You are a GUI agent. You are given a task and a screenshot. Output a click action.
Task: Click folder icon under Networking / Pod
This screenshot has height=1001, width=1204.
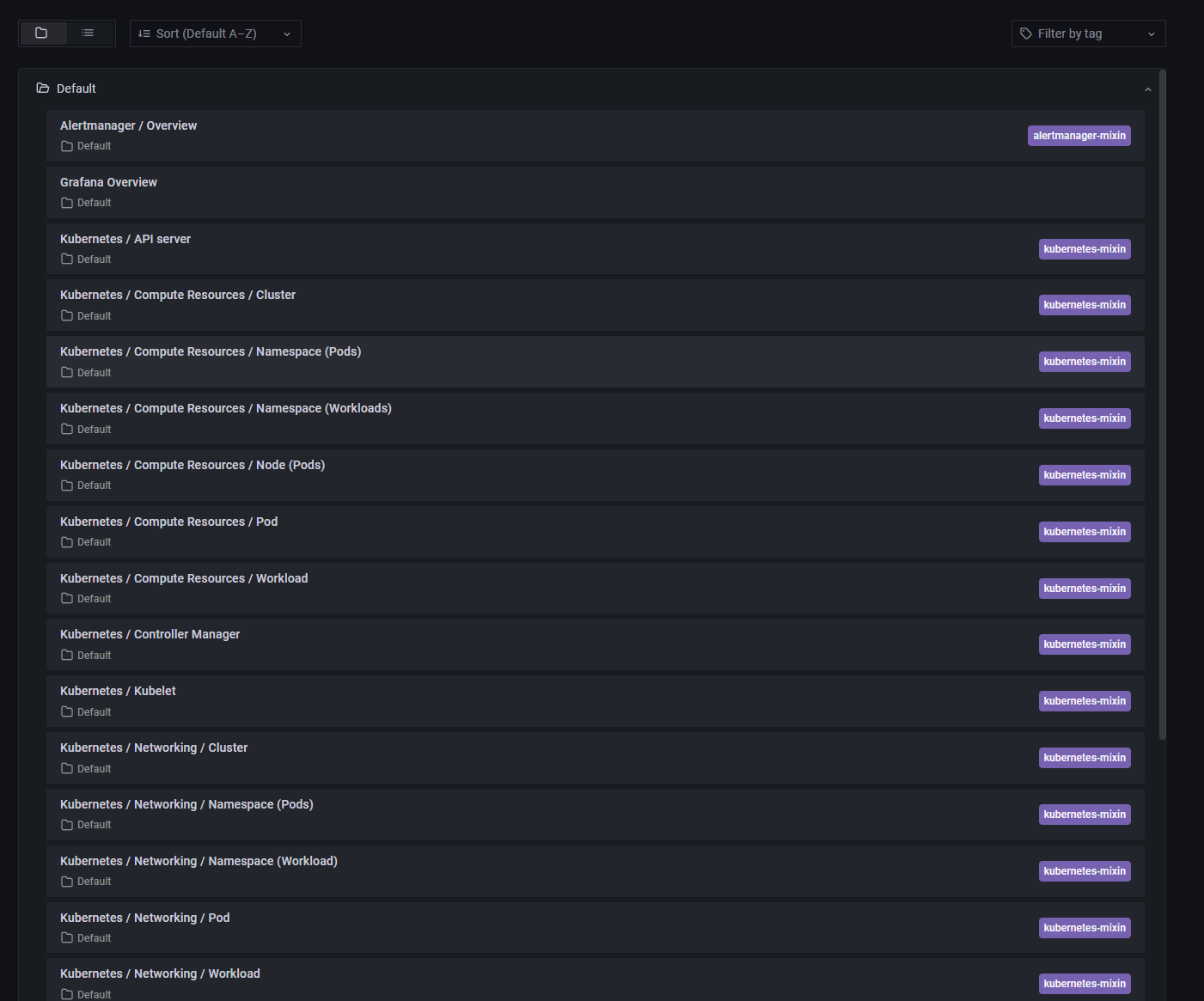click(x=67, y=938)
